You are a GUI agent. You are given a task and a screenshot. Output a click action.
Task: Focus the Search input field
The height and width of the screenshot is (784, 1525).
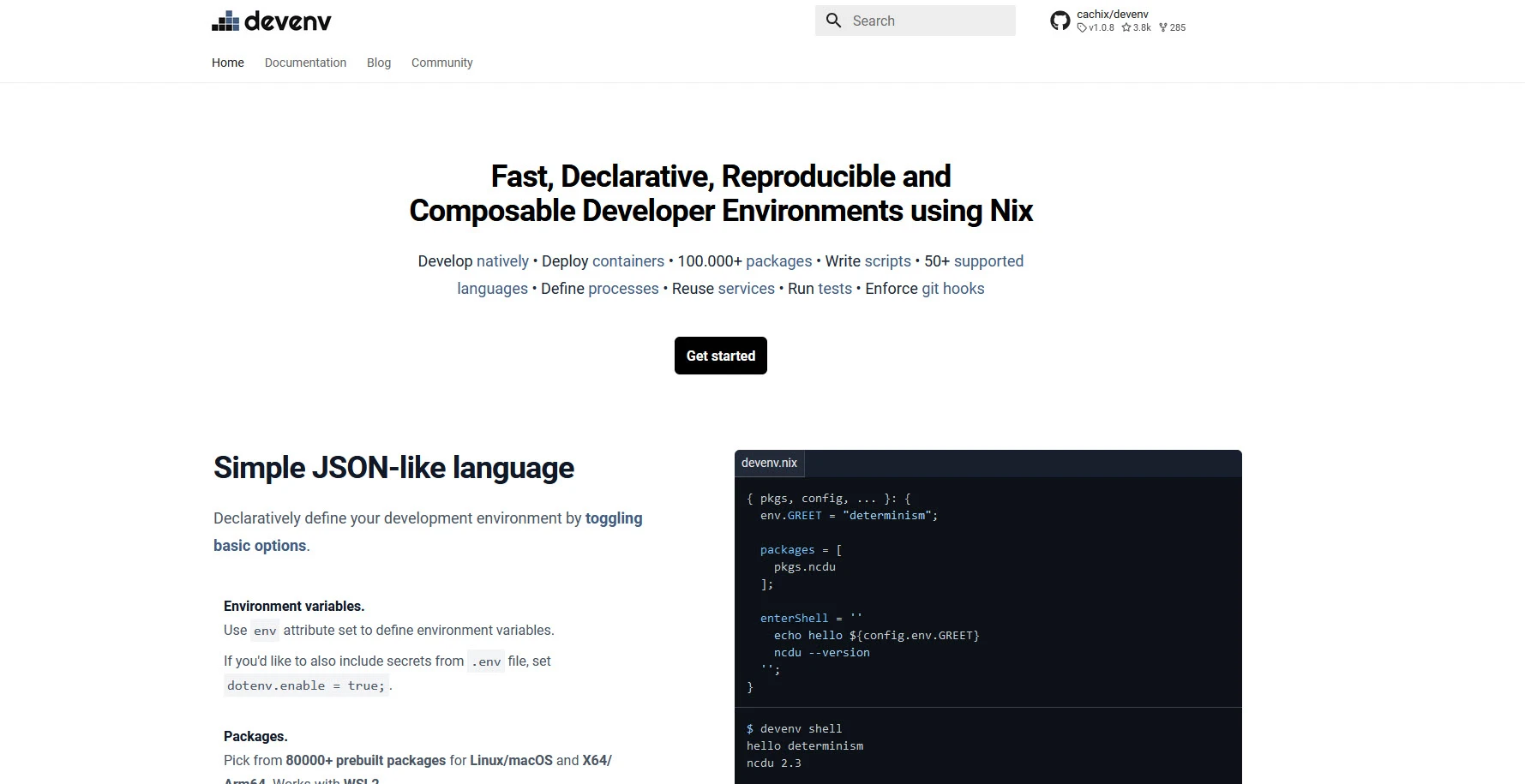[x=916, y=21]
